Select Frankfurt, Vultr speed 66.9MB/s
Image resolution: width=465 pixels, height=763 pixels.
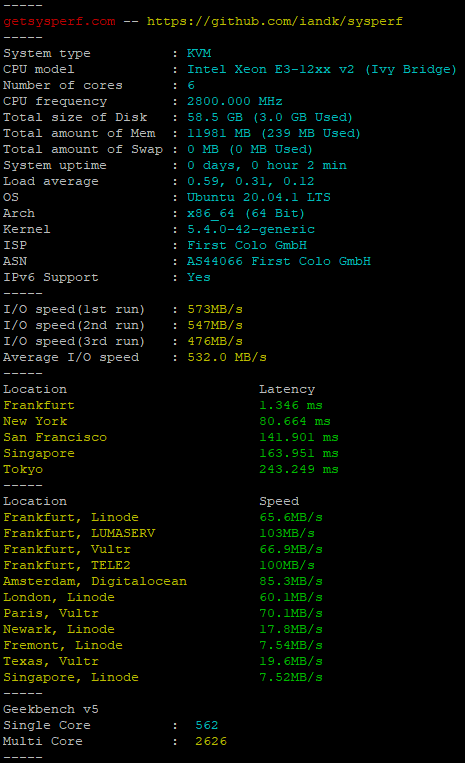[x=291, y=549]
